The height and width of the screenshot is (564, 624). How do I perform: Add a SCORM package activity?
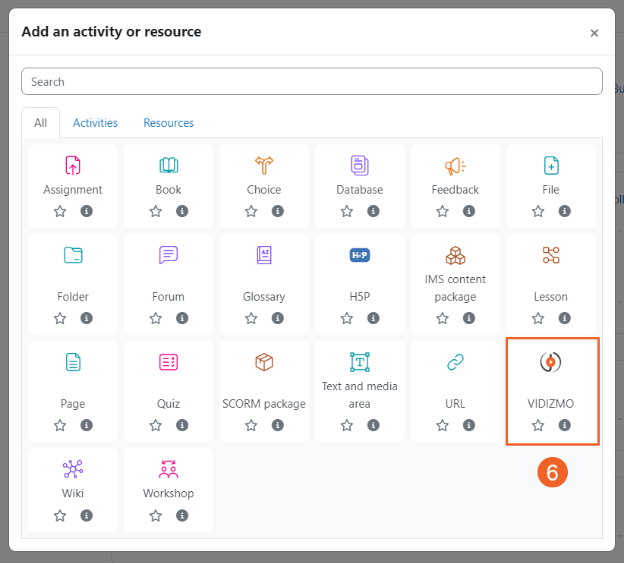tap(264, 362)
